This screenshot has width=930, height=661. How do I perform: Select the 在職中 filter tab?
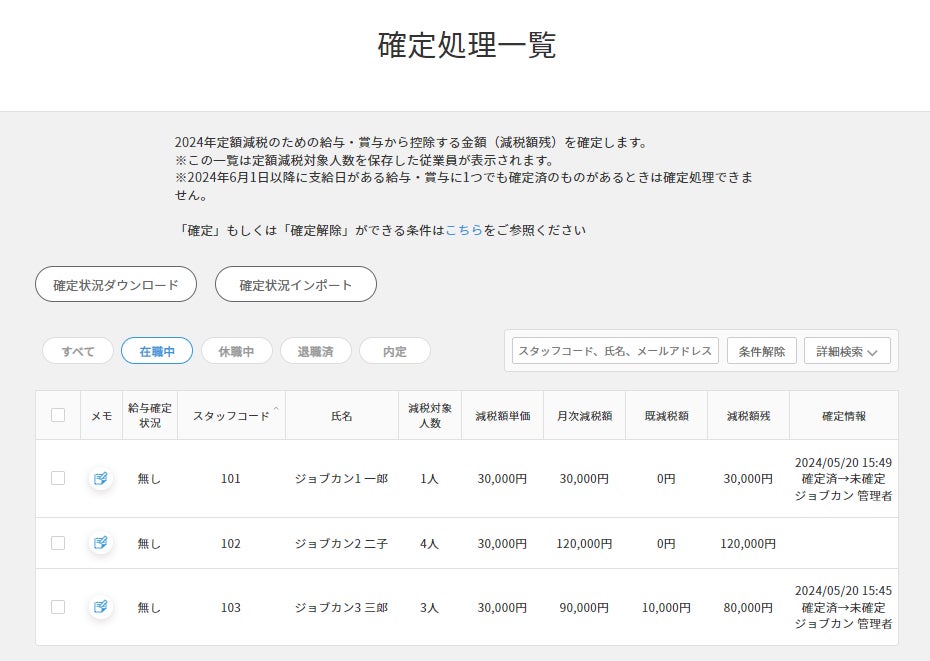click(157, 351)
